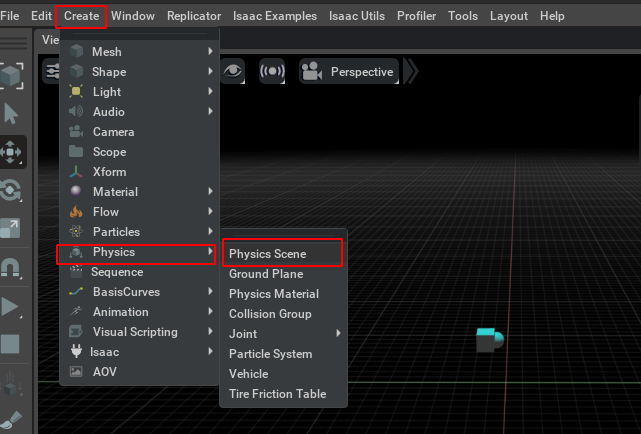The height and width of the screenshot is (434, 641).
Task: Select the Move tool in toolbar
Action: (x=11, y=152)
